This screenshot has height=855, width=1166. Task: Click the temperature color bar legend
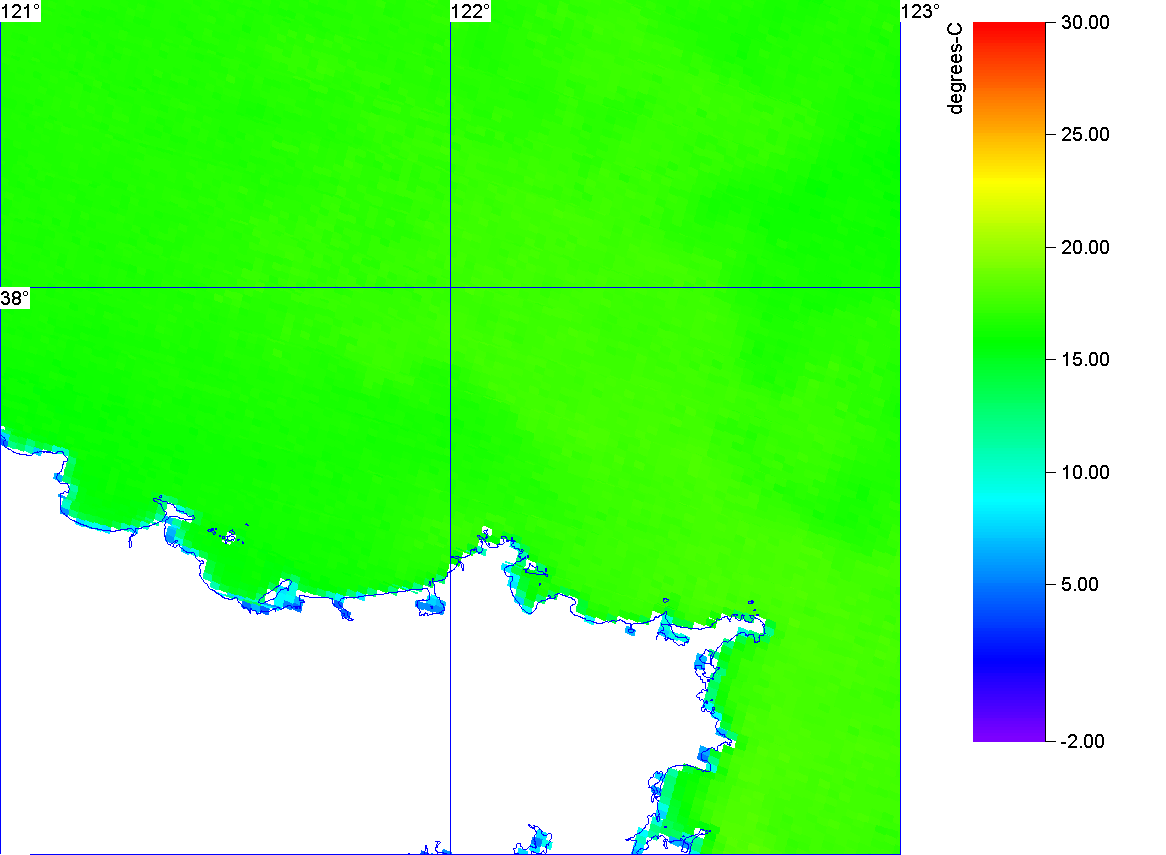1009,382
